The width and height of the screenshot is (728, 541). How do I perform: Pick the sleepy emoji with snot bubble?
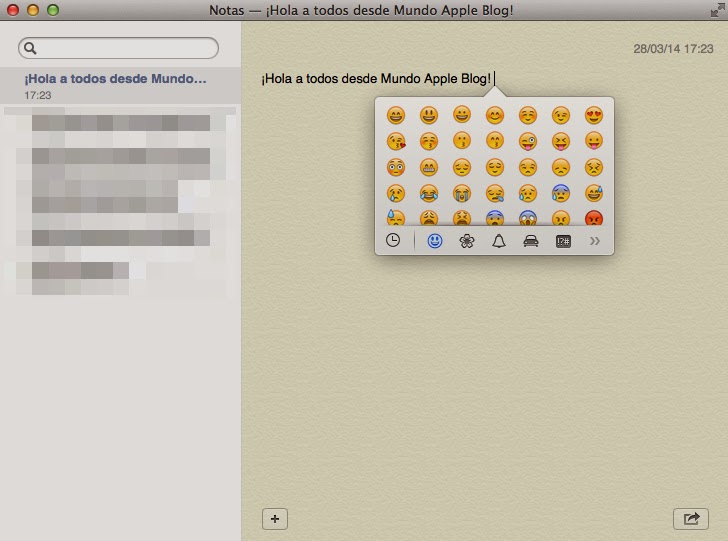coord(495,193)
